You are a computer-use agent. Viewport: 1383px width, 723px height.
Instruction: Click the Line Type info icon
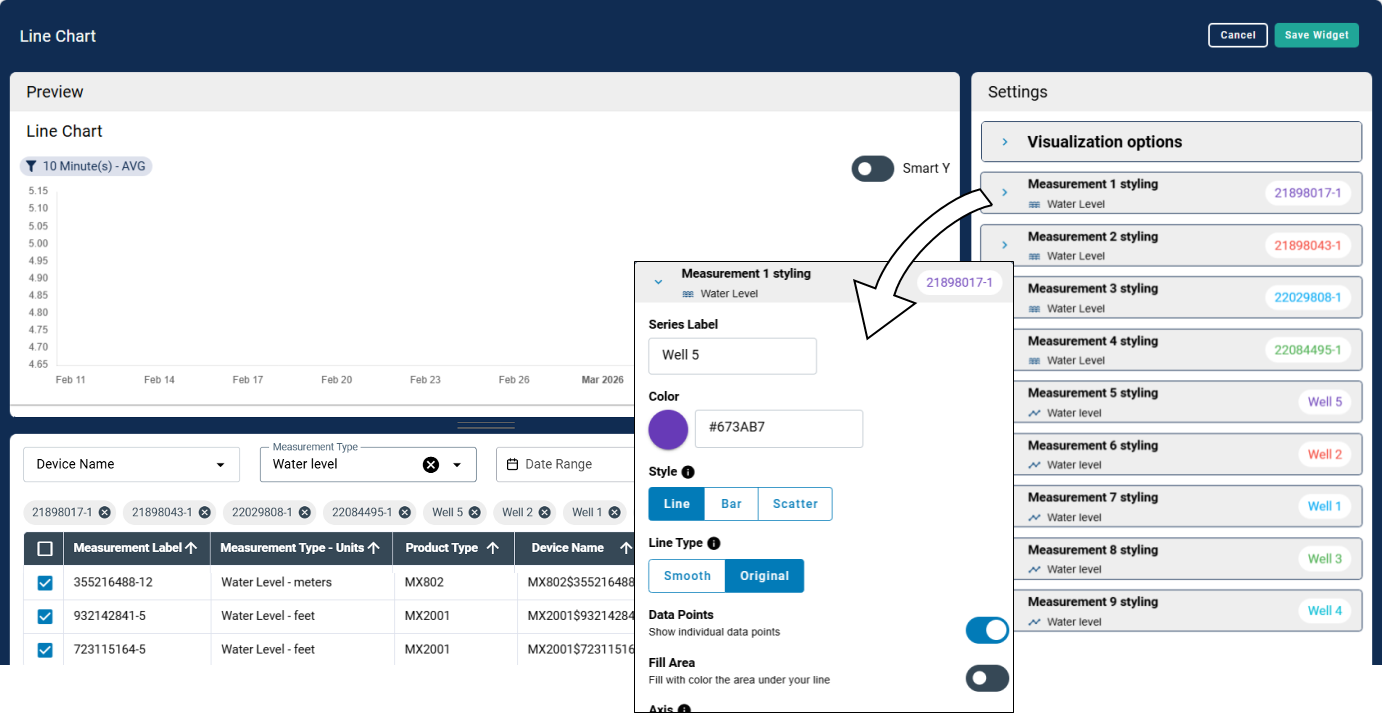click(x=713, y=544)
